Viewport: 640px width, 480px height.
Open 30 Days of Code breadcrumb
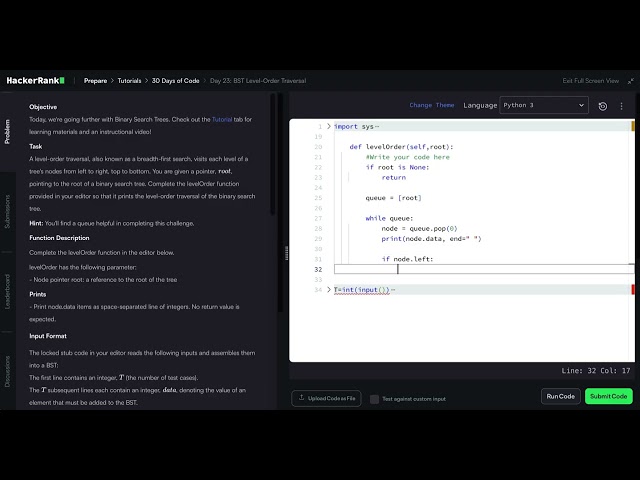click(176, 81)
